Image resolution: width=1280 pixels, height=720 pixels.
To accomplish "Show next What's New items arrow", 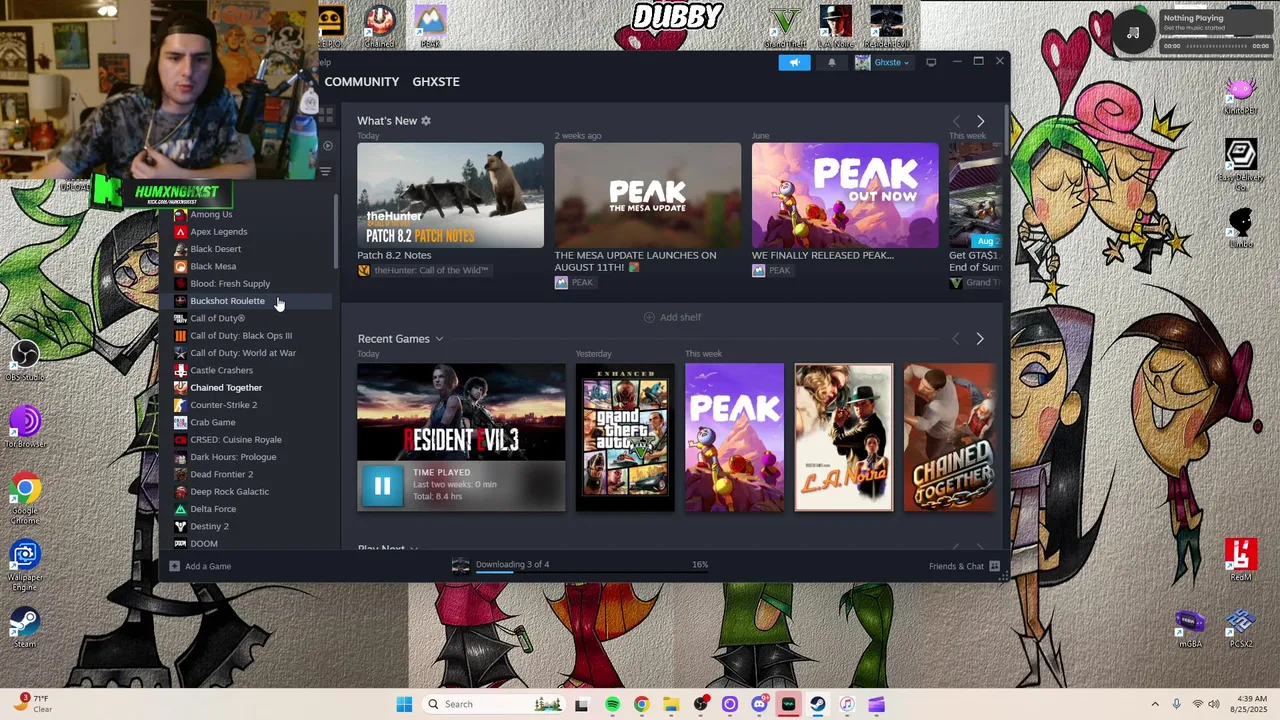I will click(980, 121).
